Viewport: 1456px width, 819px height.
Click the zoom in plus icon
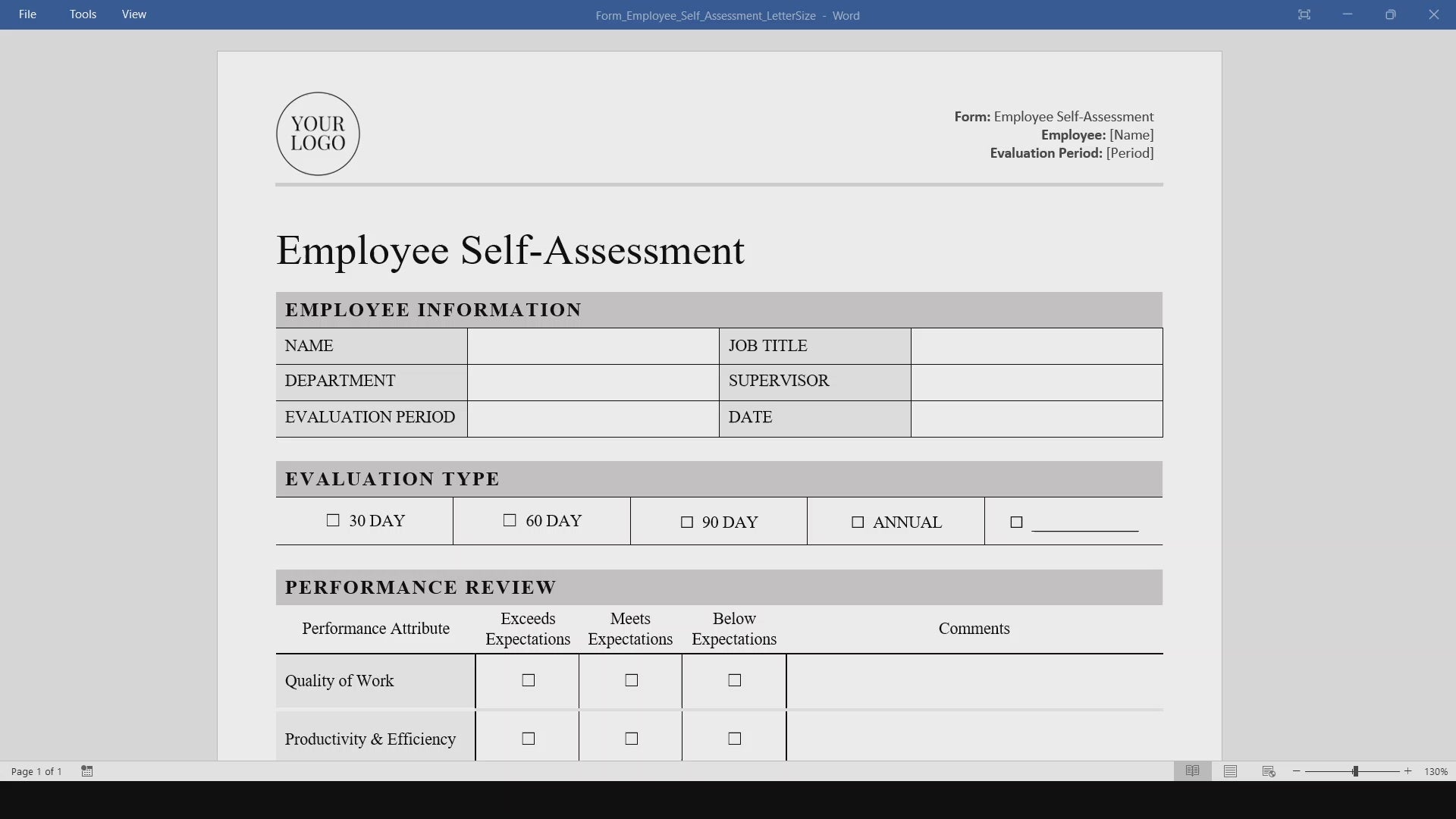click(x=1408, y=771)
